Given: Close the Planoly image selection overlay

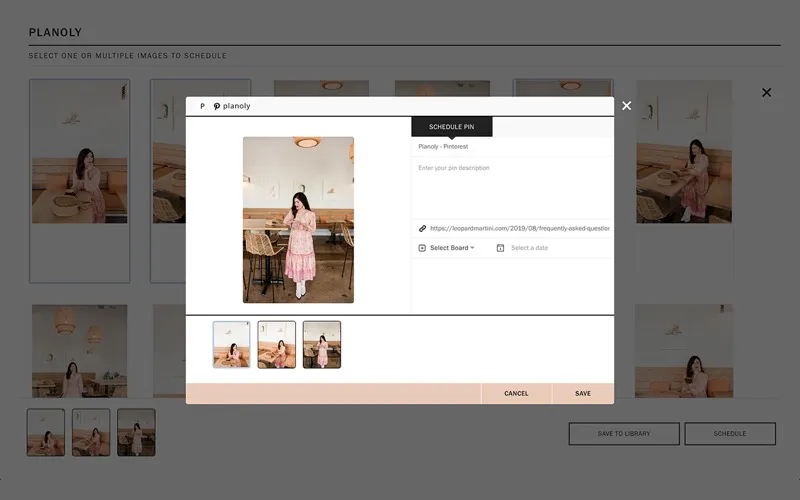Looking at the screenshot, I should click(x=766, y=92).
